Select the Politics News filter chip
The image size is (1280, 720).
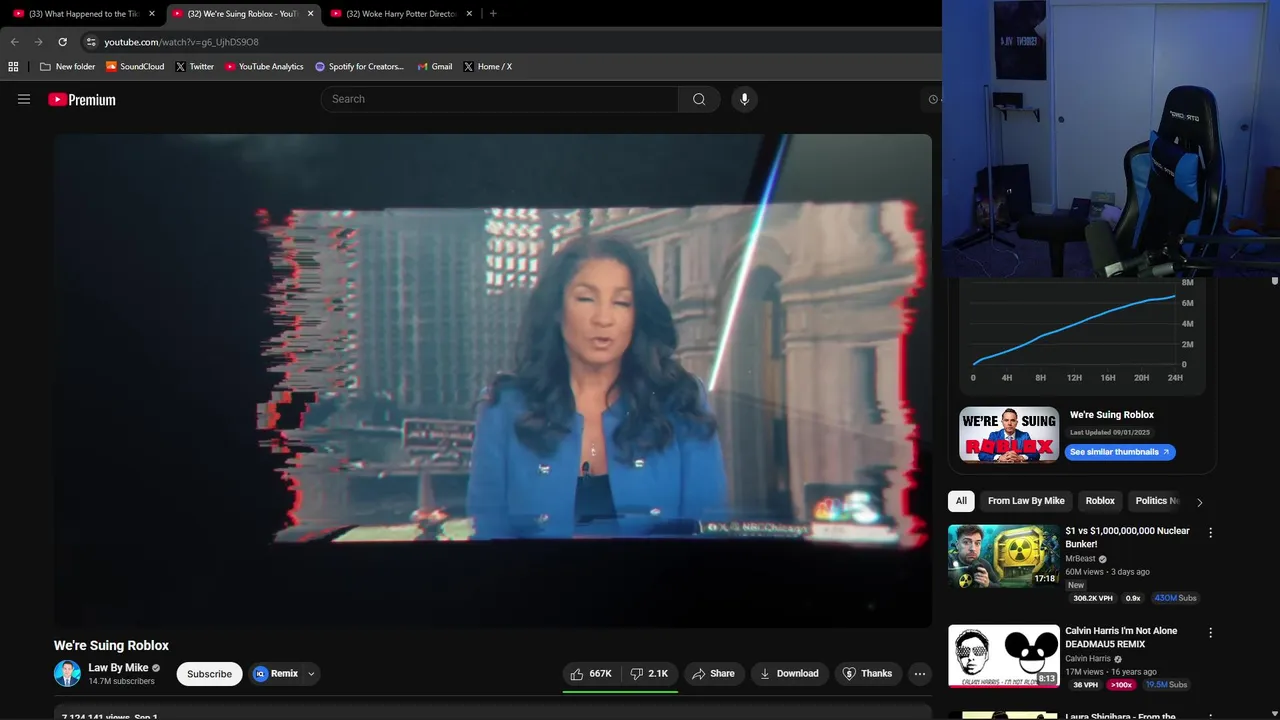click(1156, 501)
